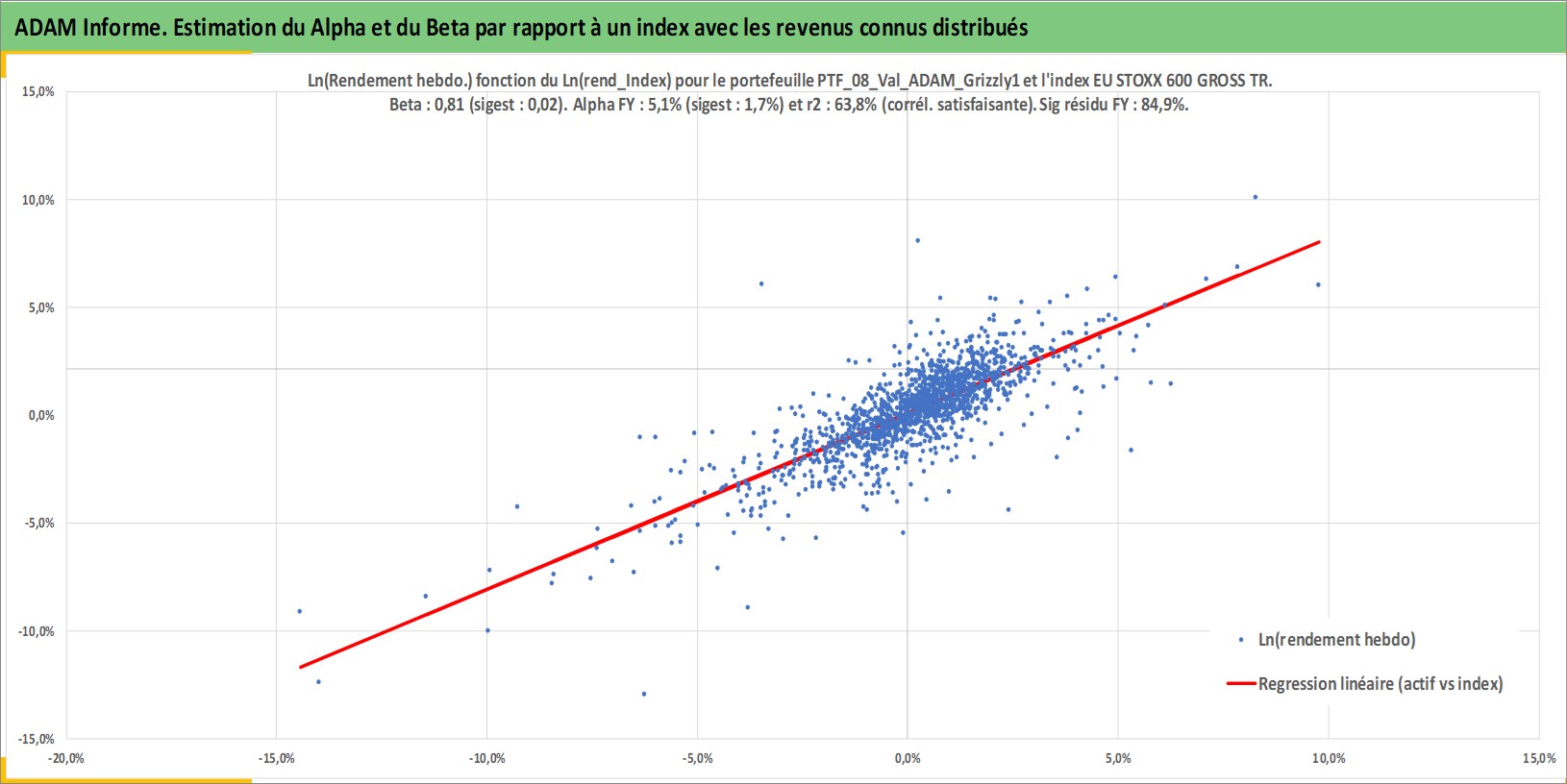Click x-axis label -20,0%
This screenshot has height=784, width=1567.
point(66,758)
